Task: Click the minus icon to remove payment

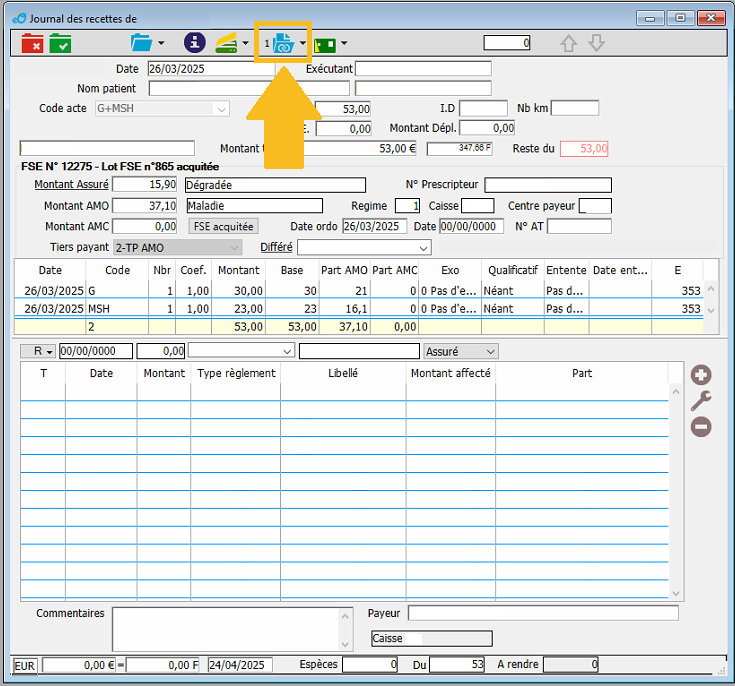Action: 702,427
